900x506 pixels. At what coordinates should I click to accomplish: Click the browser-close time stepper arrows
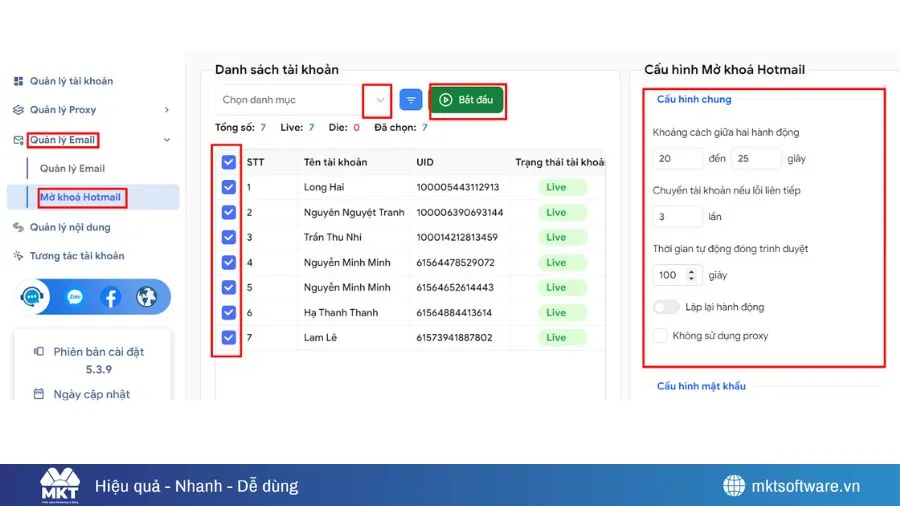point(692,275)
